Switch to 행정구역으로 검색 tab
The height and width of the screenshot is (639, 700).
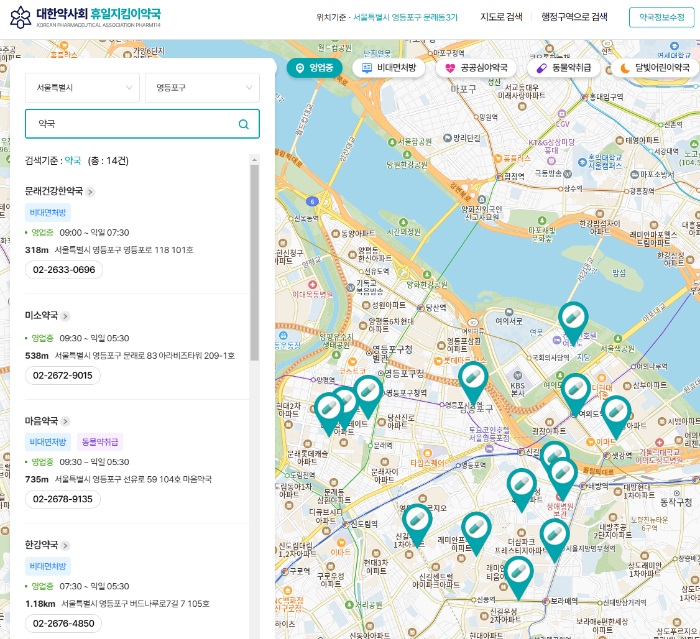[x=575, y=17]
